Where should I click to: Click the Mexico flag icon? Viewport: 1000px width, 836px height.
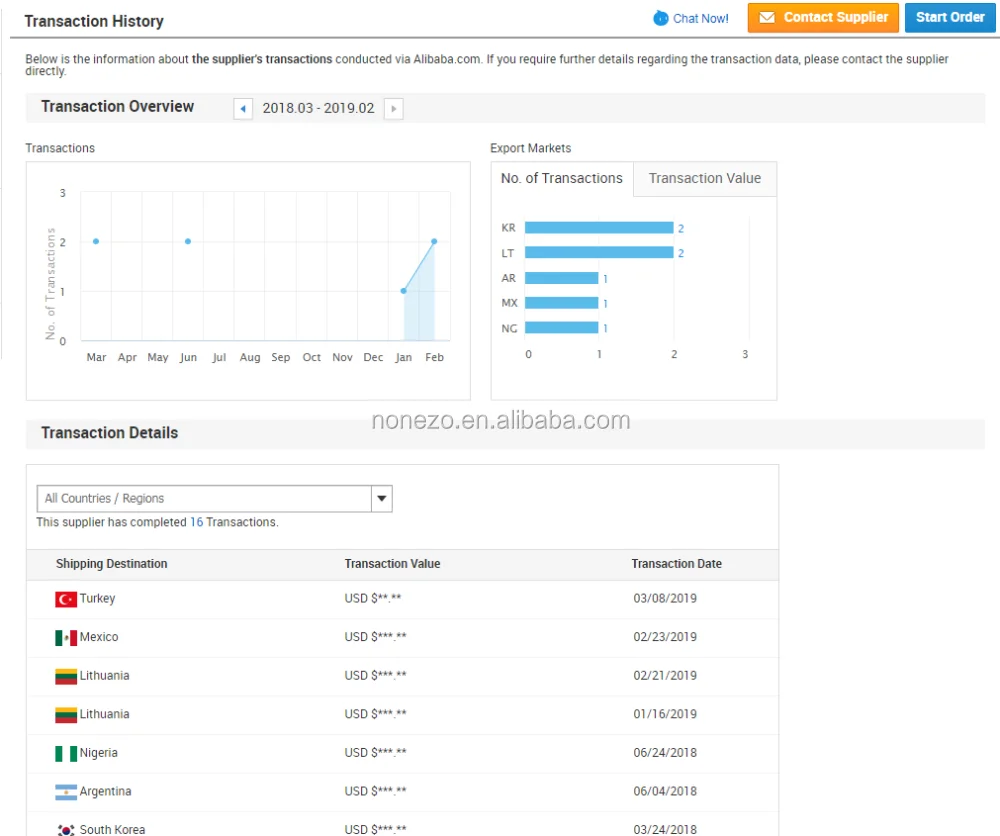point(66,638)
